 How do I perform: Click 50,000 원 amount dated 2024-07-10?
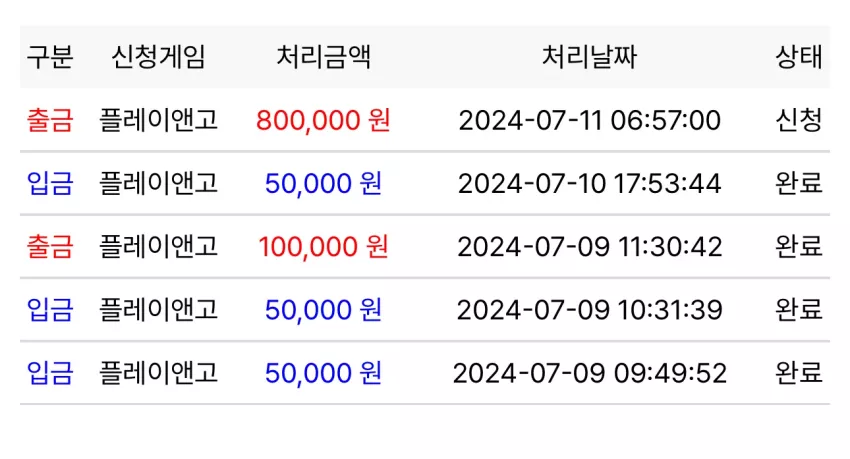tap(323, 183)
